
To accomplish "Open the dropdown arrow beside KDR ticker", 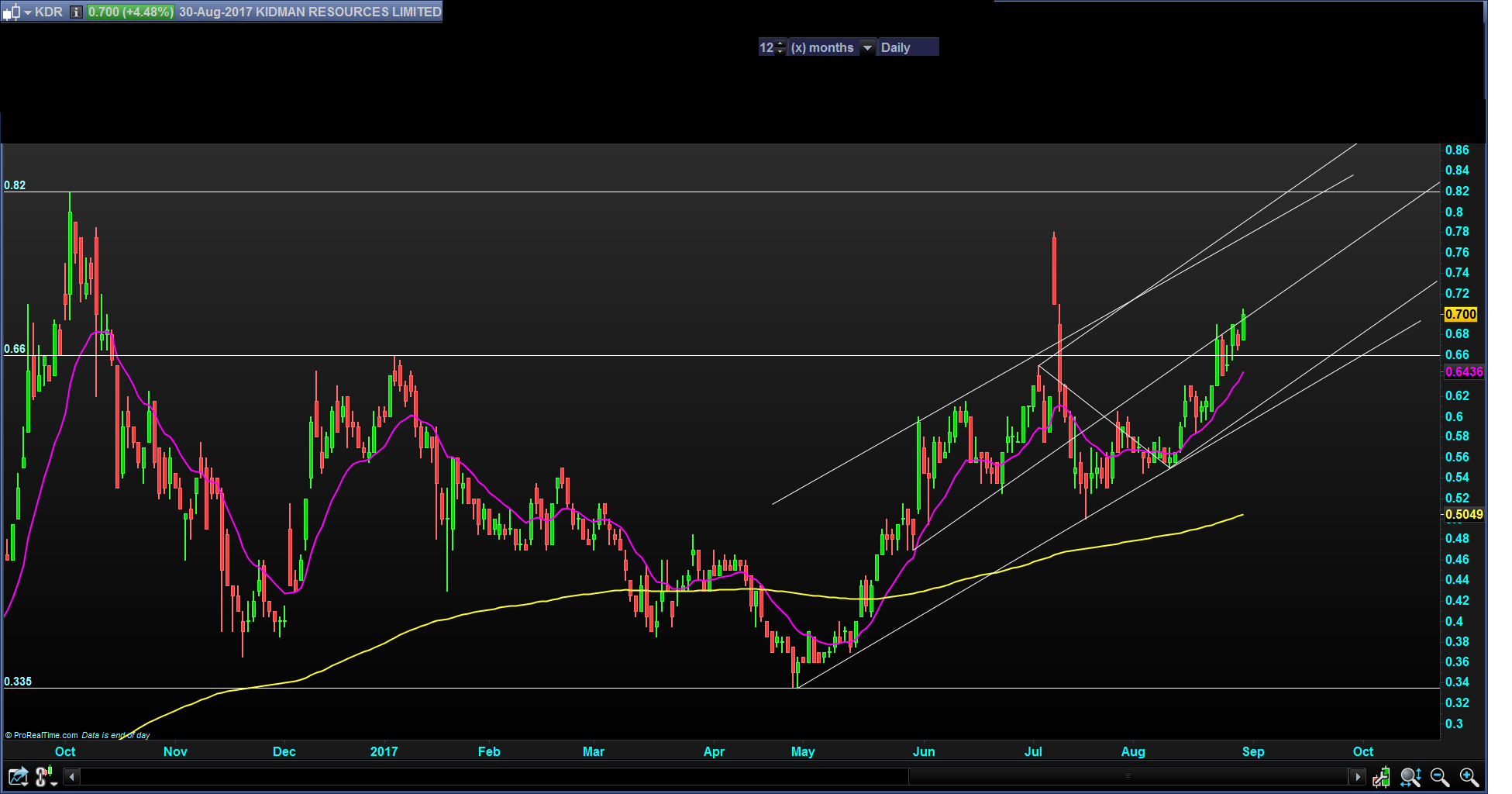I will [x=28, y=12].
